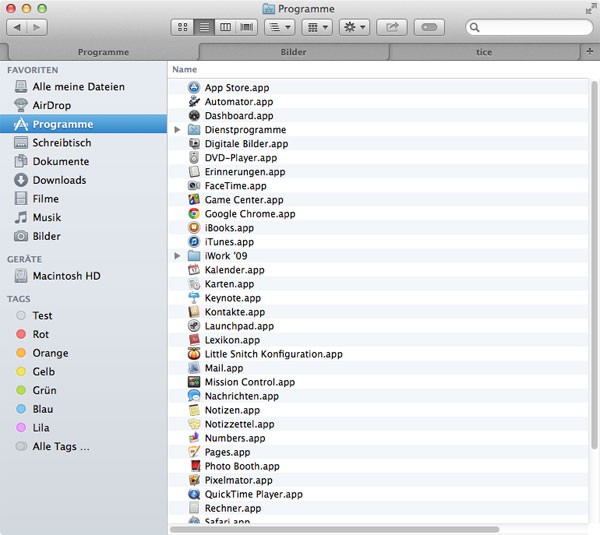This screenshot has width=600, height=535.
Task: Expand the Dienstprogramme folder triangle
Action: pos(177,130)
